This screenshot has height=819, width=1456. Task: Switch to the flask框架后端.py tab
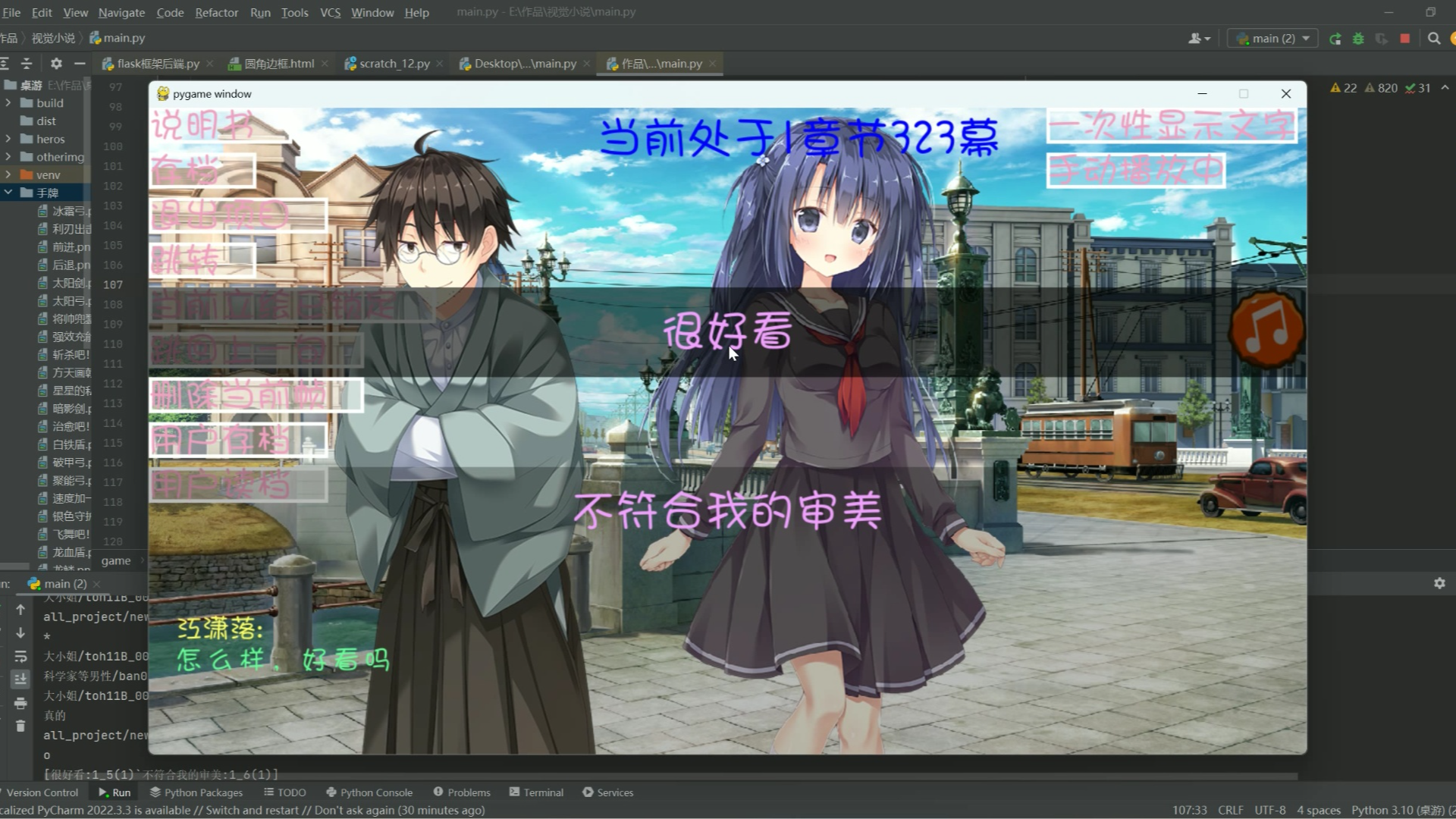point(158,64)
